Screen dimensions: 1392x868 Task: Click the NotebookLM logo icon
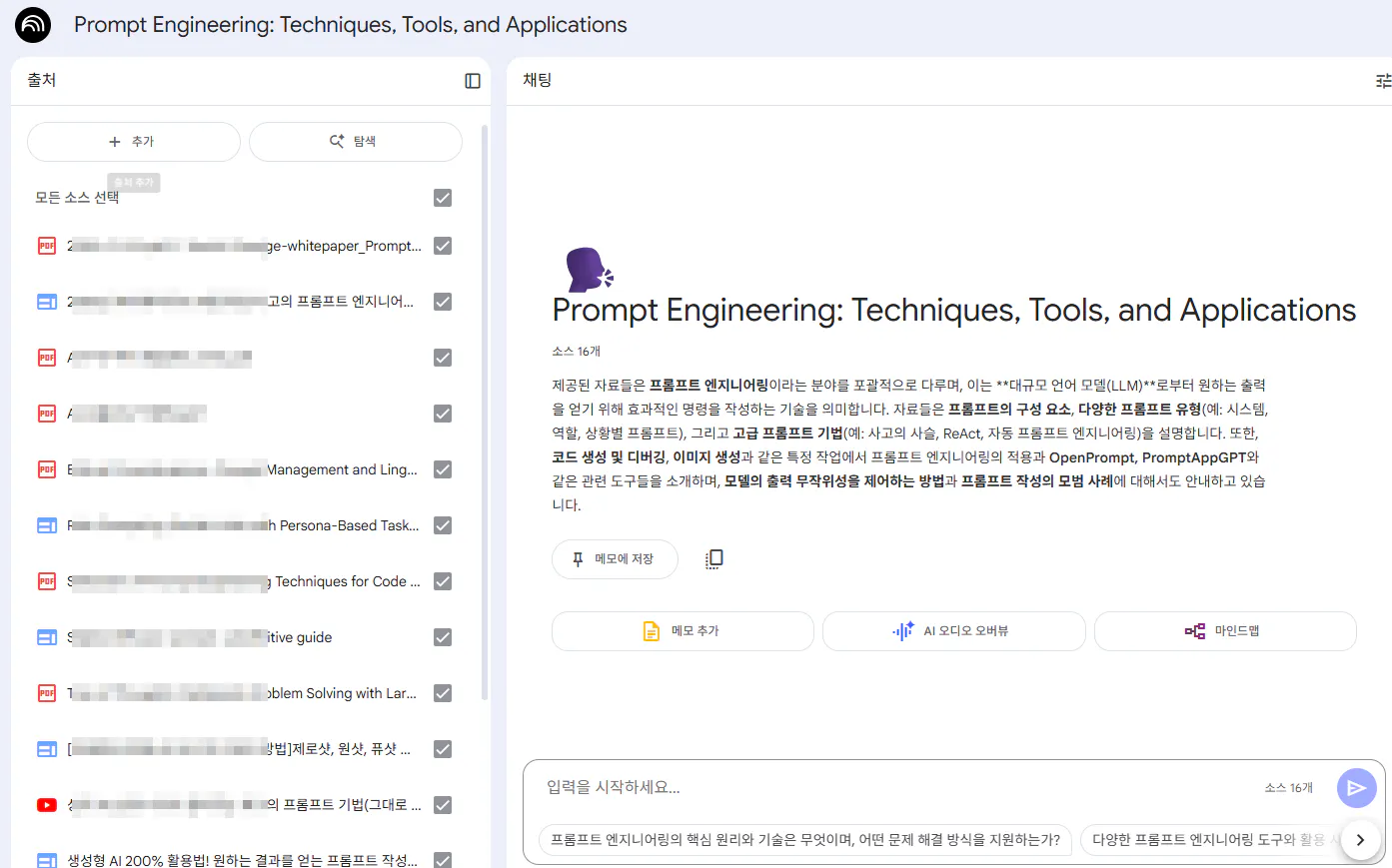tap(33, 25)
